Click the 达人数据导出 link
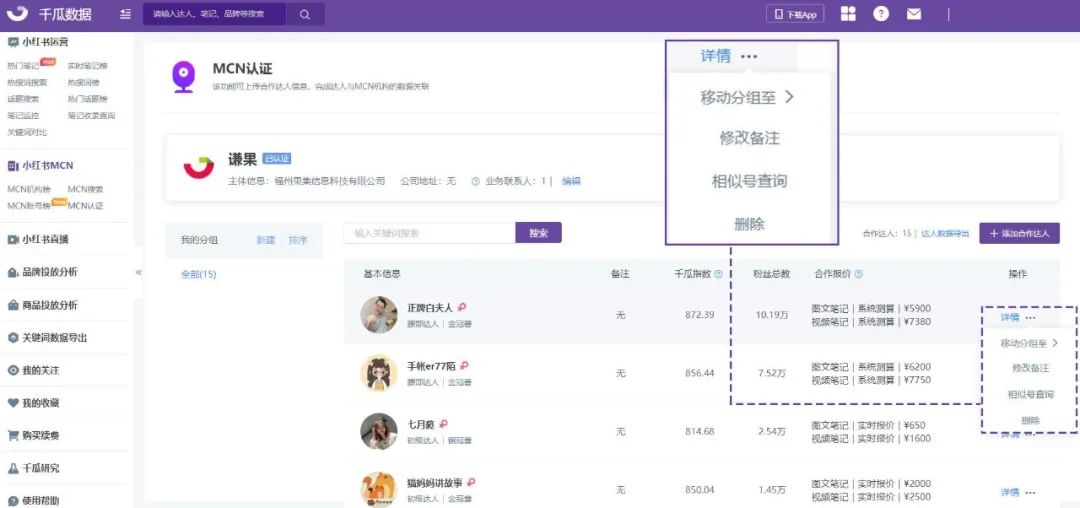Viewport: 1080px width, 508px height. [945, 234]
